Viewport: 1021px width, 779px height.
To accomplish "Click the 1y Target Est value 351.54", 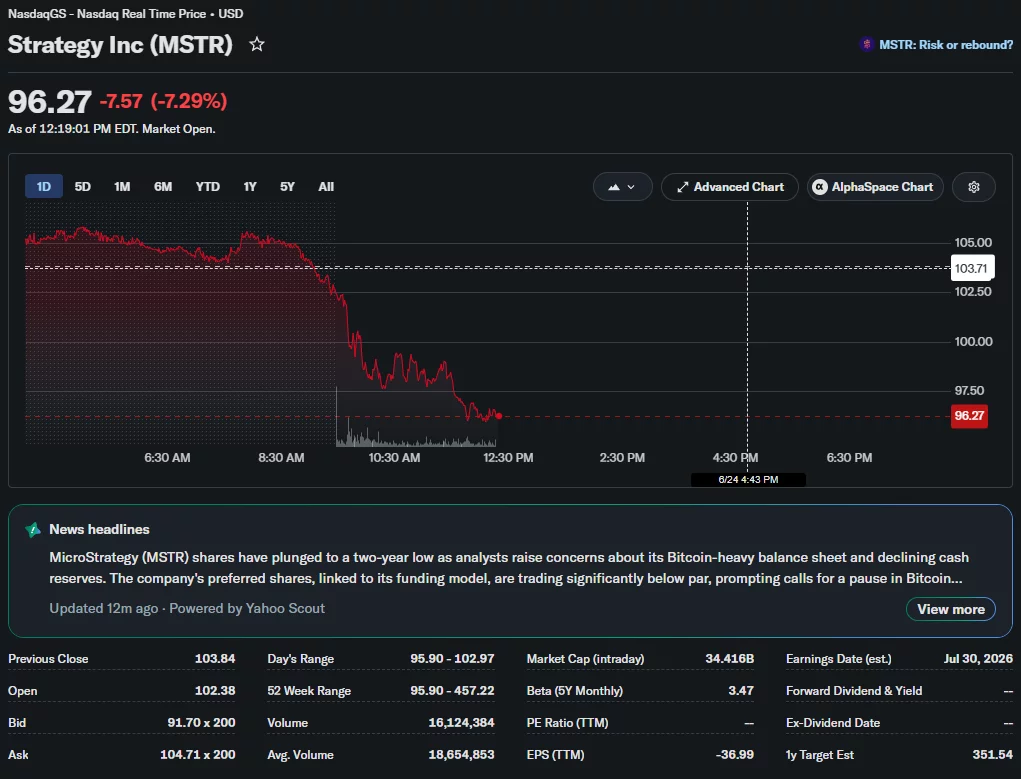I will 992,754.
